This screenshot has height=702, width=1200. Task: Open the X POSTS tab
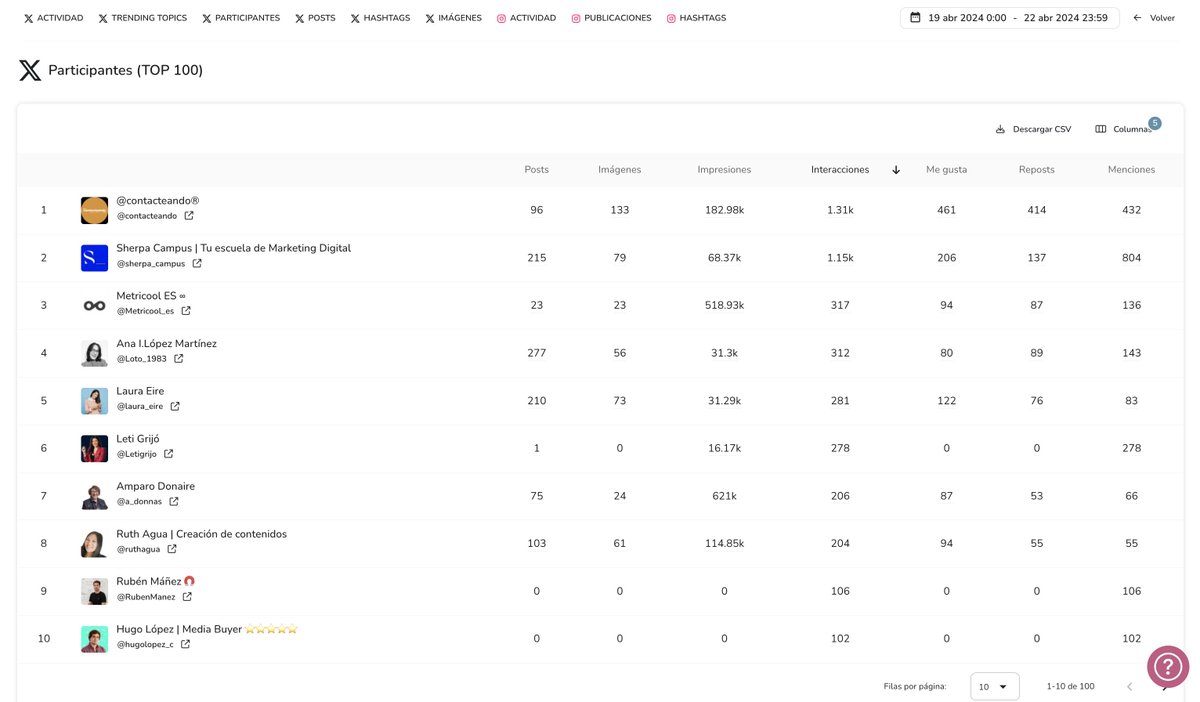pyautogui.click(x=315, y=17)
